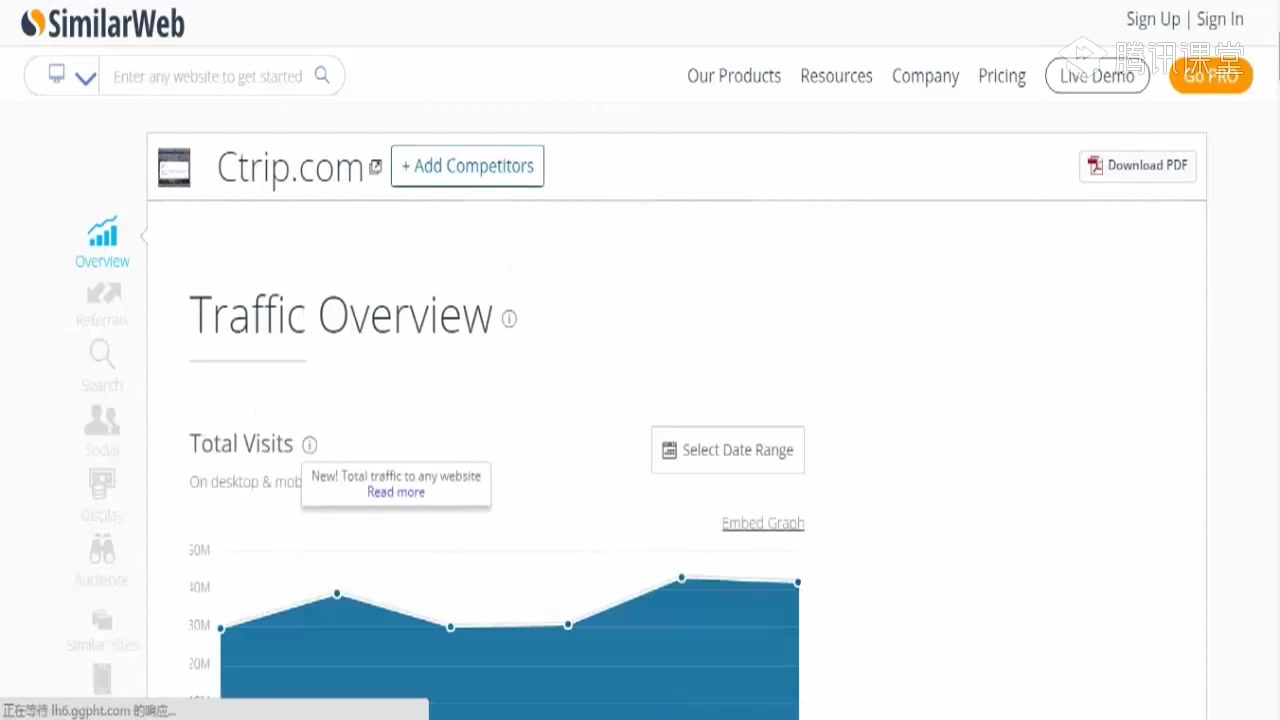This screenshot has width=1280, height=720.
Task: Click the Embed Graph link
Action: (763, 523)
